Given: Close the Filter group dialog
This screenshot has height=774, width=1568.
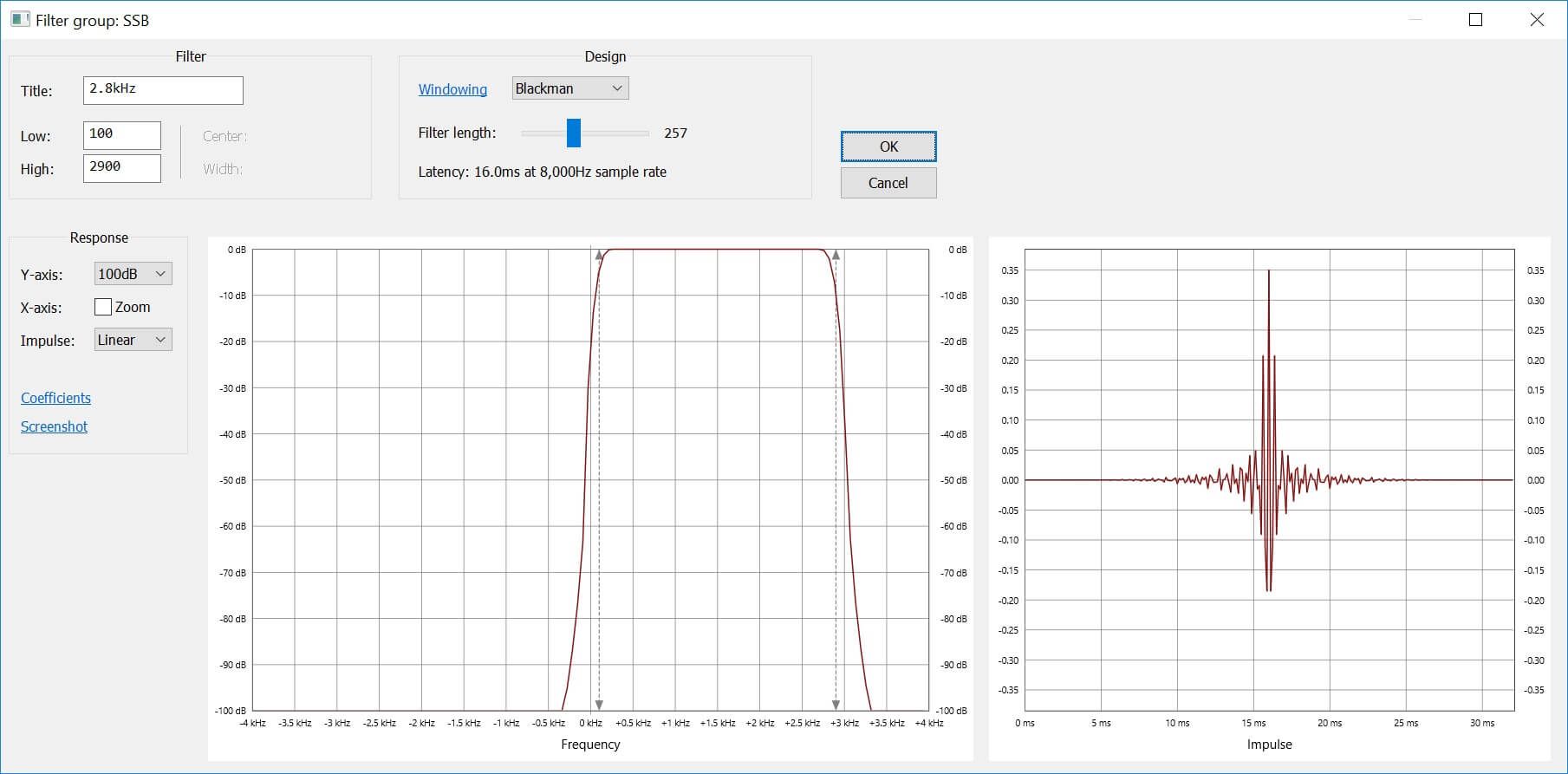Looking at the screenshot, I should [1537, 20].
